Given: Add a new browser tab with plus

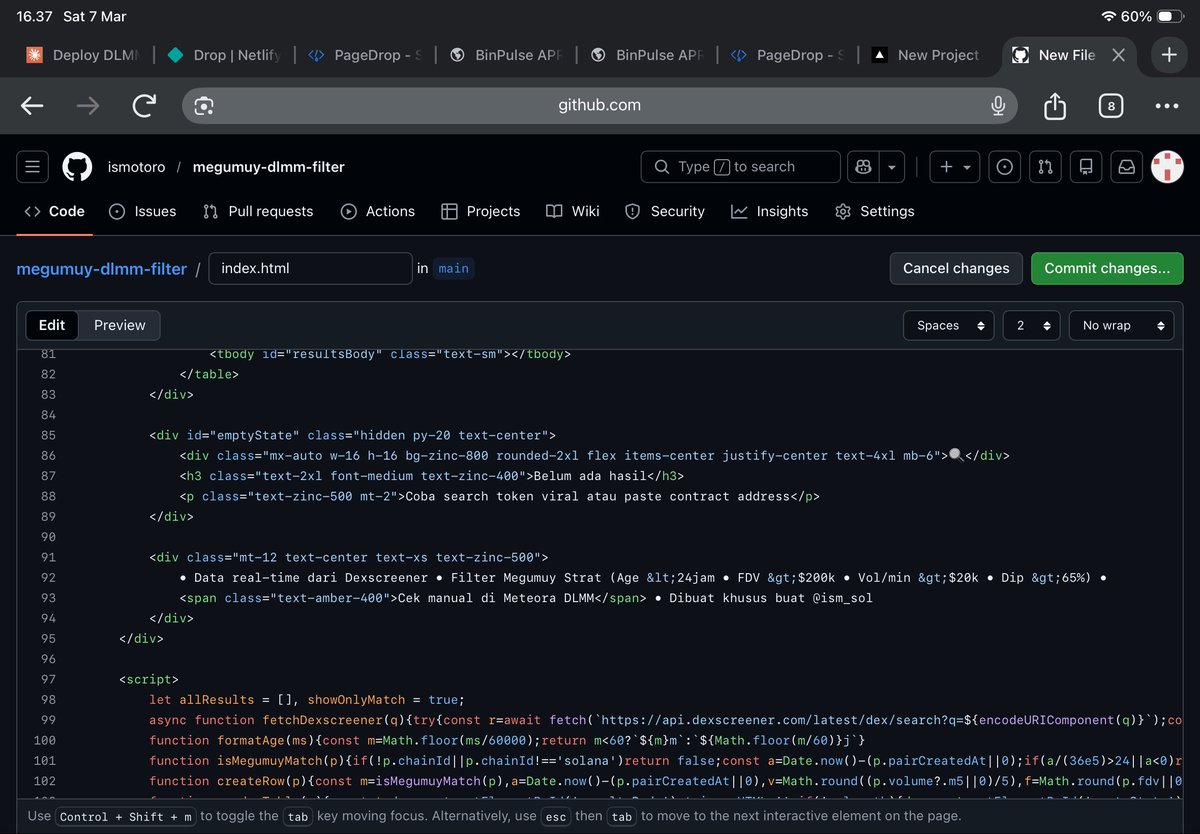Looking at the screenshot, I should pyautogui.click(x=1169, y=55).
